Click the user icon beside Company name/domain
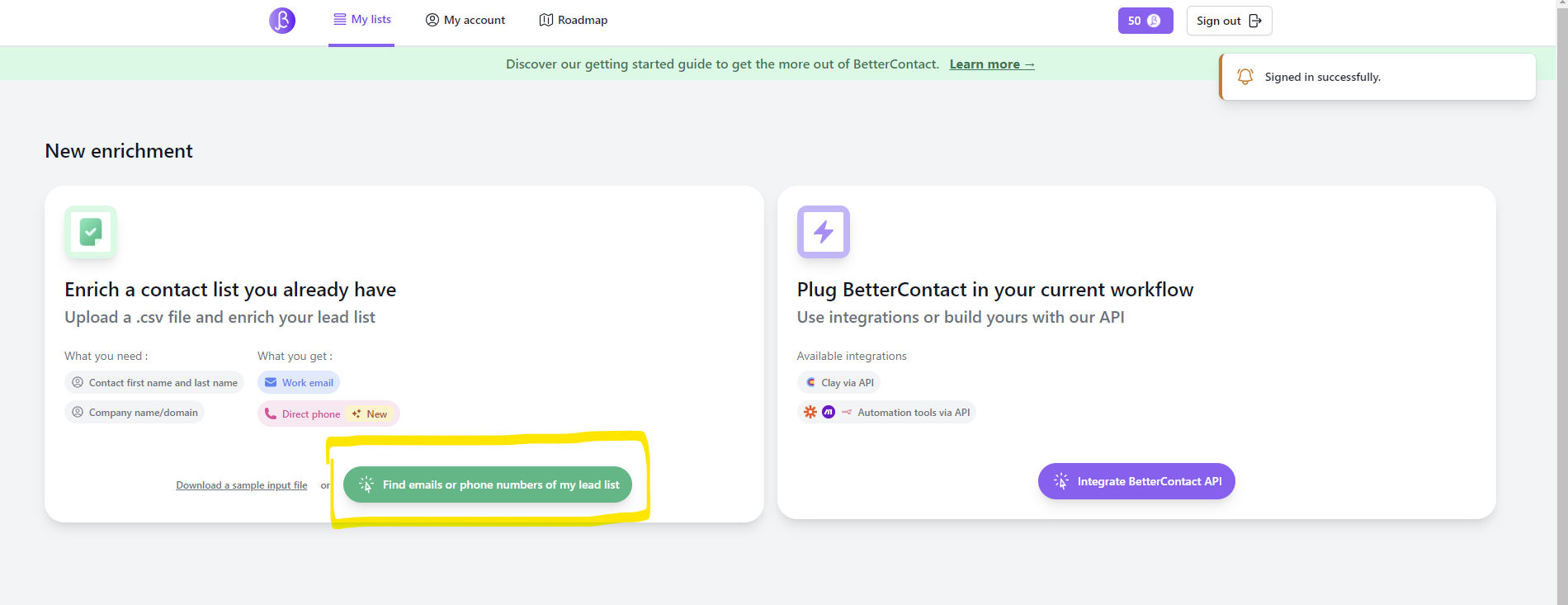Image resolution: width=1568 pixels, height=605 pixels. click(x=78, y=412)
